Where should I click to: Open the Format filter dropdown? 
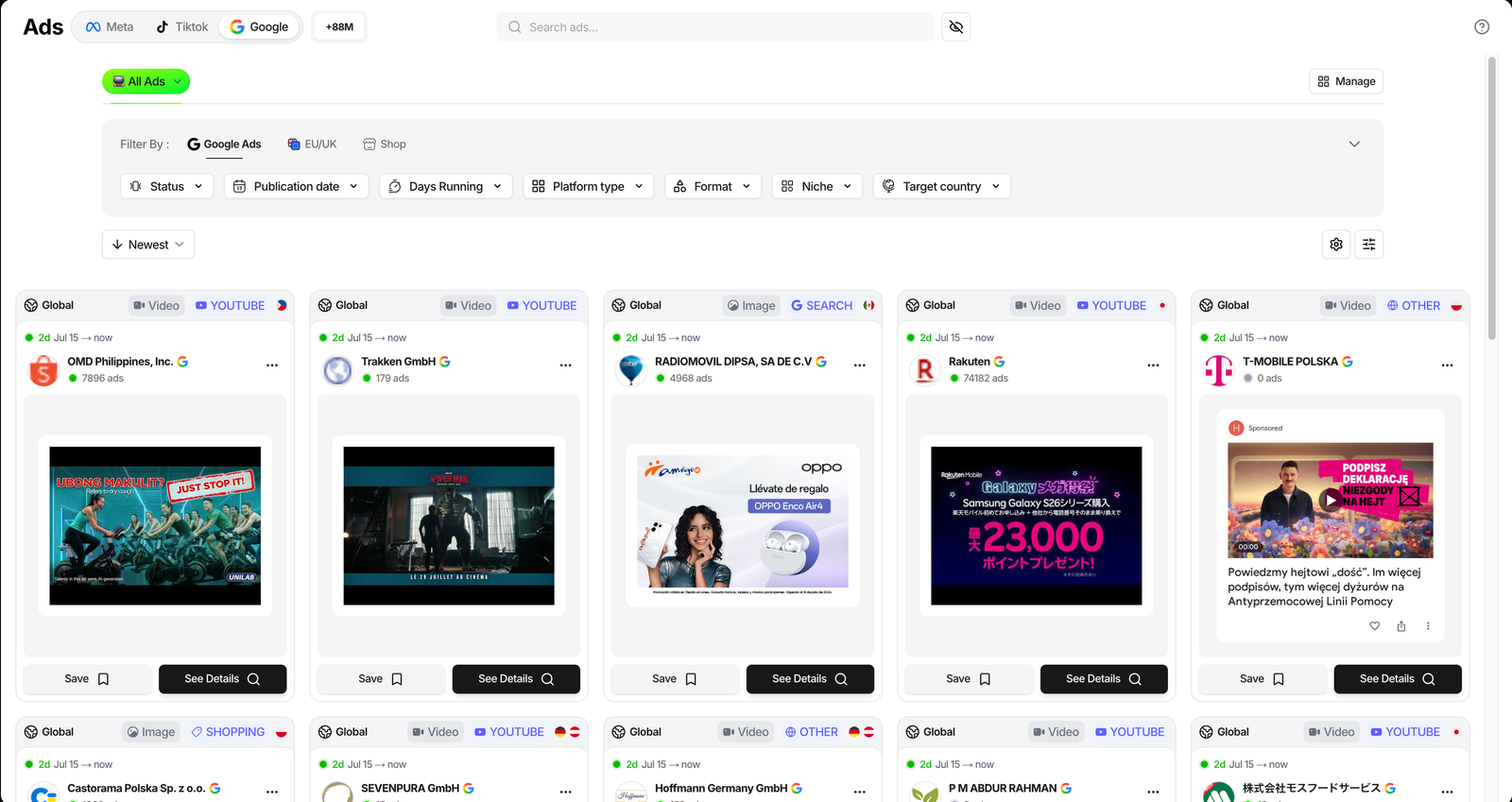[x=713, y=186]
